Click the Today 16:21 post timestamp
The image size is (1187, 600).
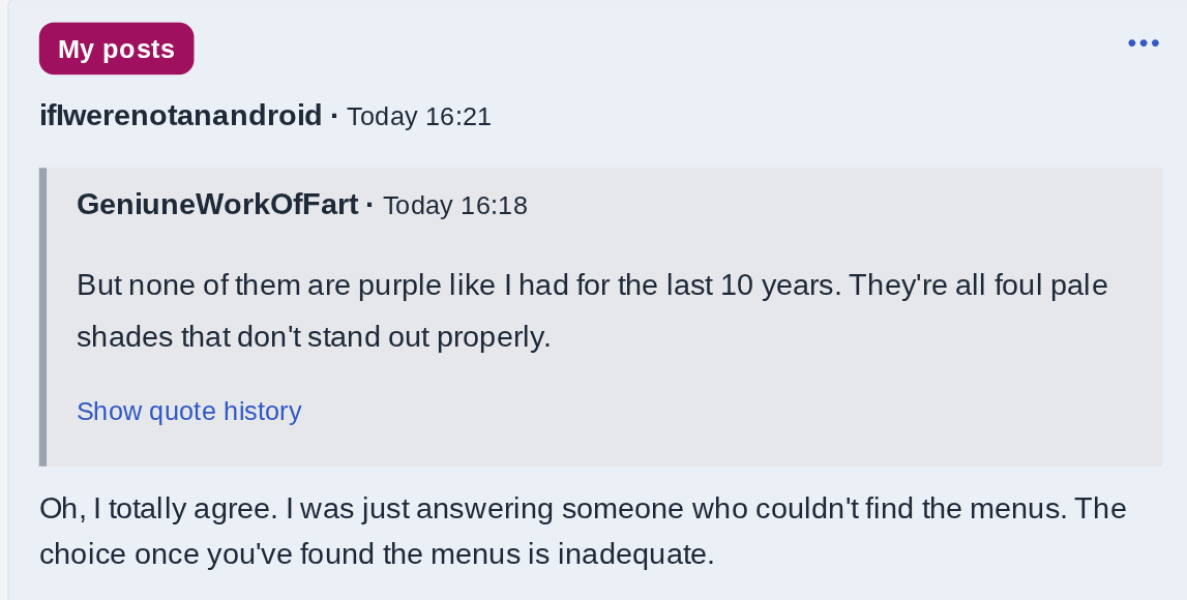pos(419,117)
